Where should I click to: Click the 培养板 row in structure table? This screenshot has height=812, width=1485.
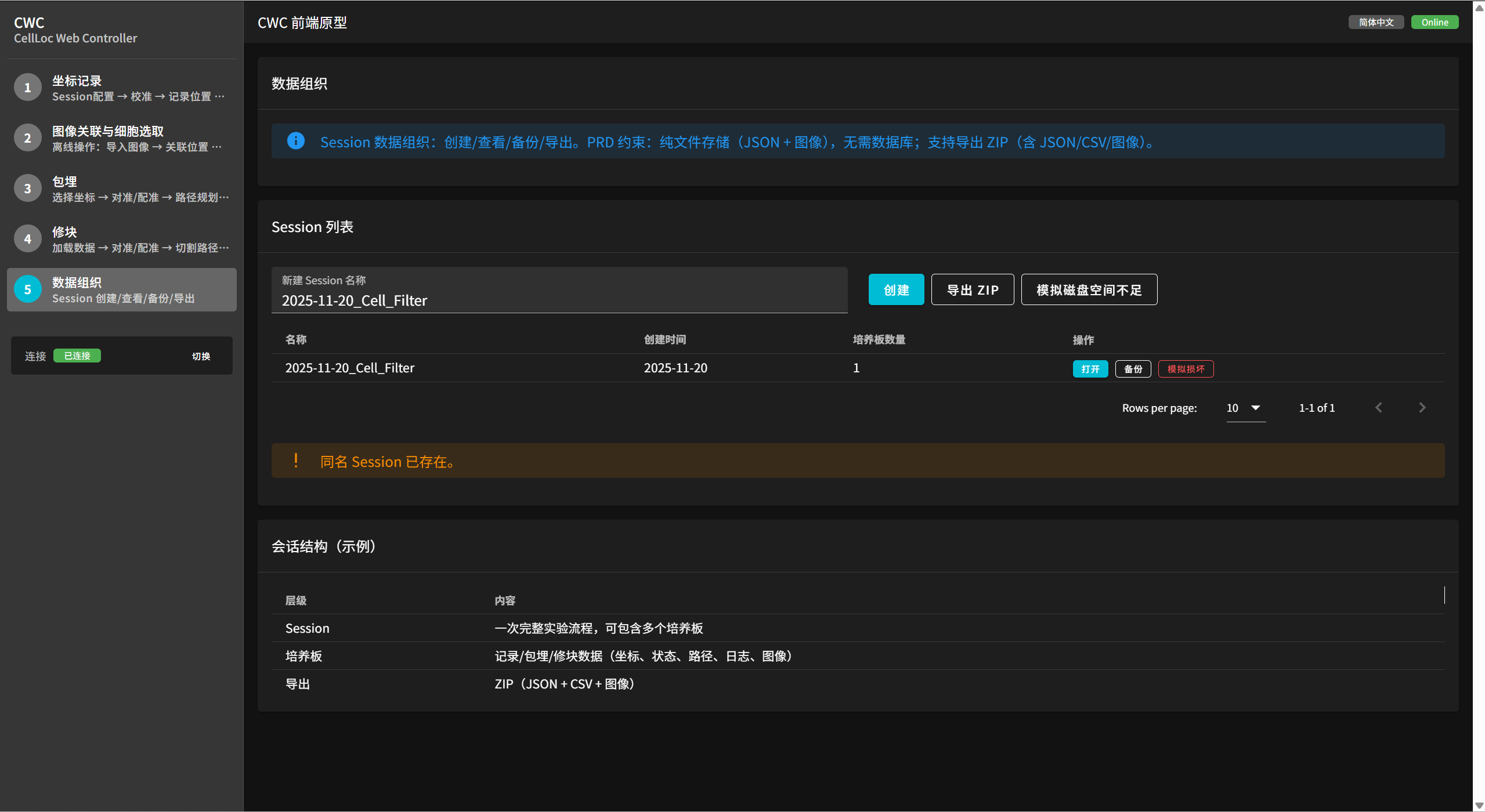(x=858, y=656)
